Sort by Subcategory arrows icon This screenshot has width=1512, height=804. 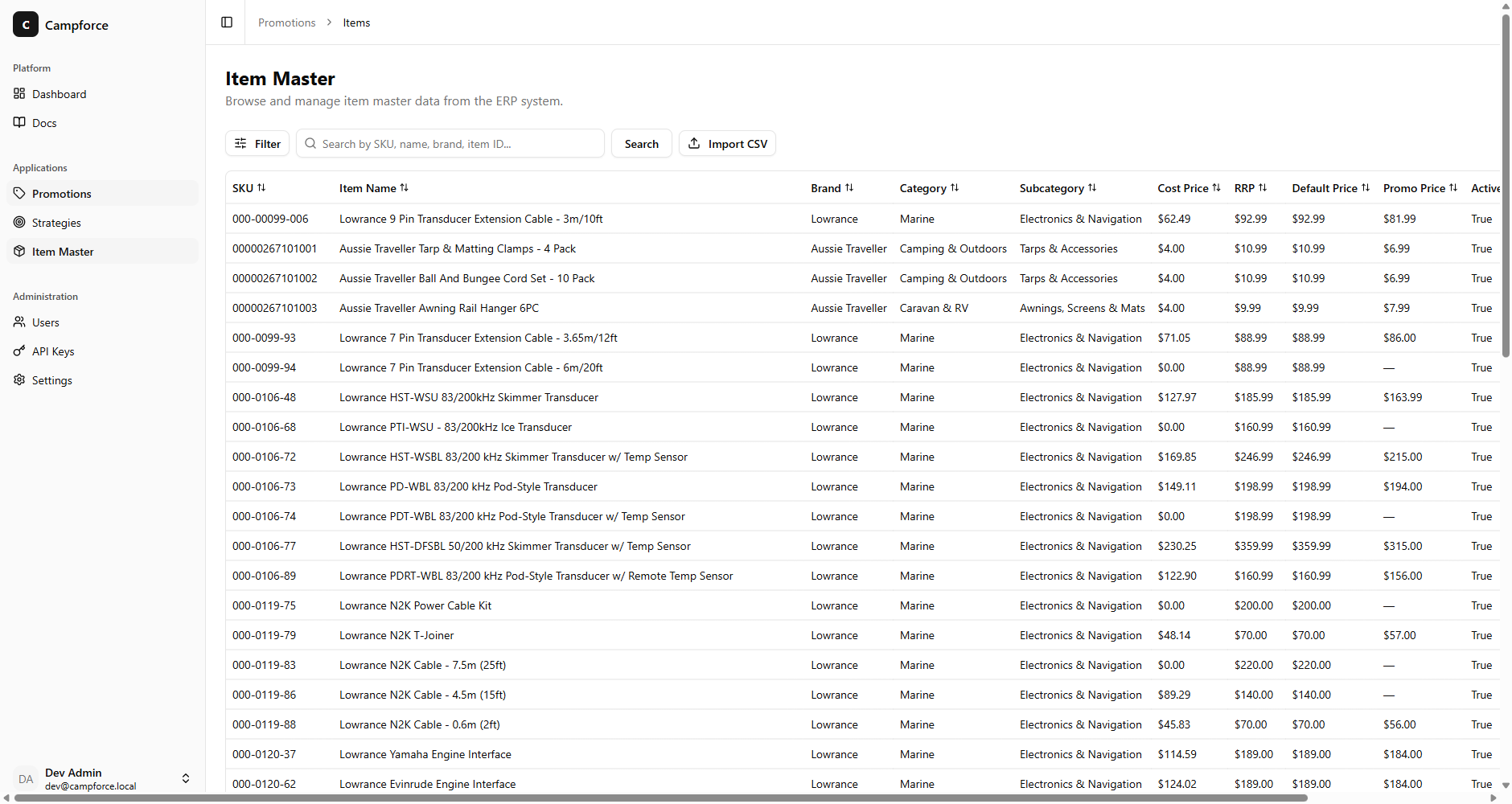[x=1092, y=188]
